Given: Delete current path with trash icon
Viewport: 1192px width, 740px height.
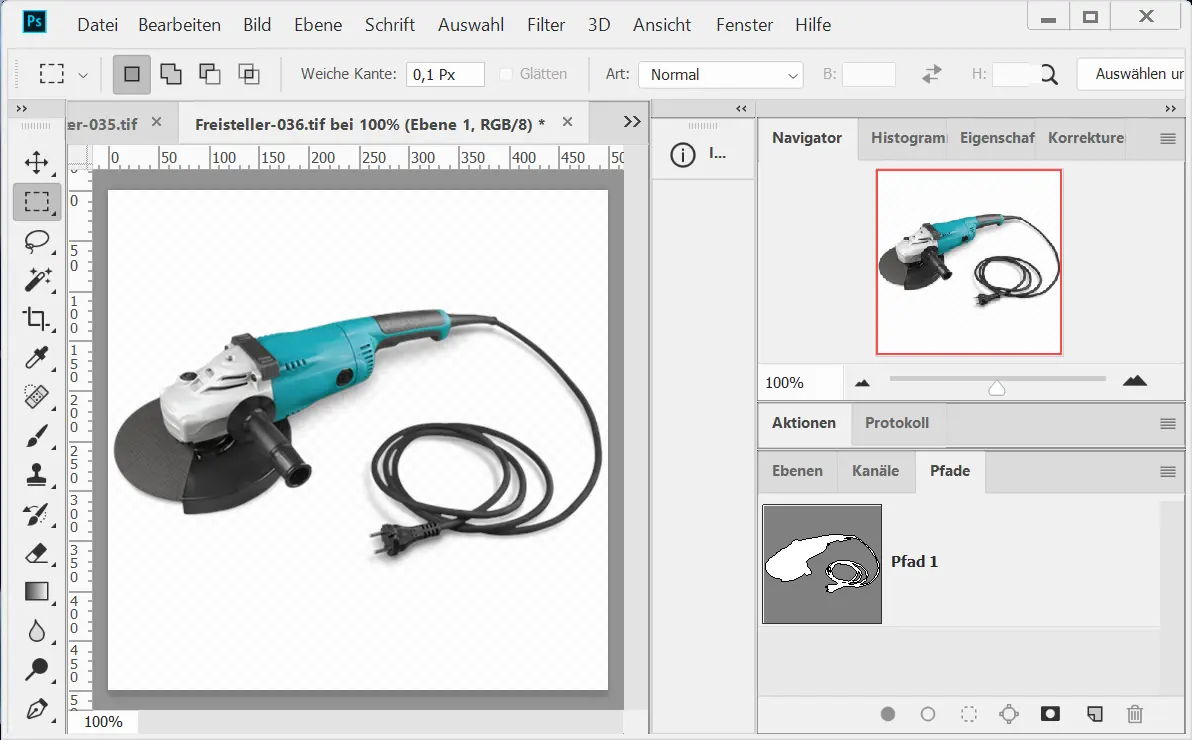Looking at the screenshot, I should (1134, 714).
